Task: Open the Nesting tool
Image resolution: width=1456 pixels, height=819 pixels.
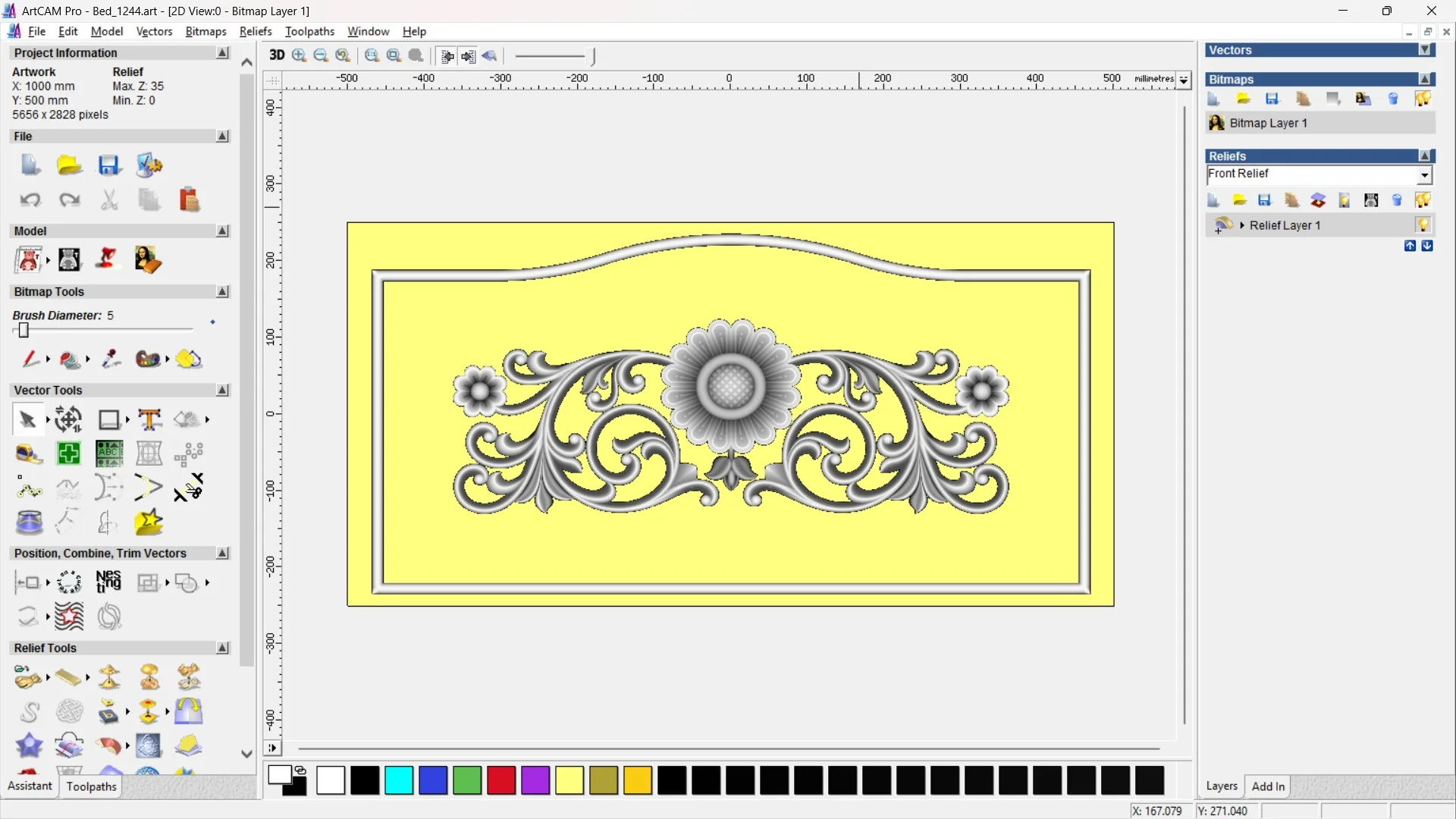Action: pyautogui.click(x=108, y=582)
